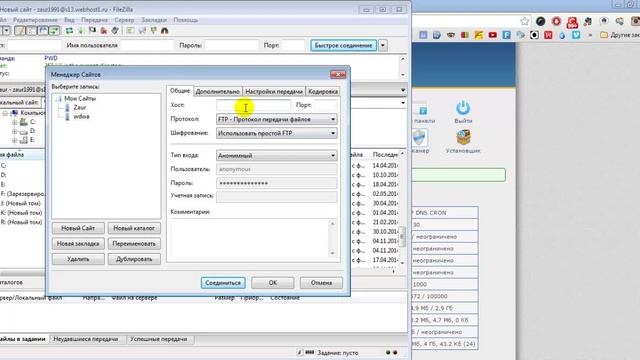Click the refresh file lists icon
The height and width of the screenshot is (360, 640).
coord(69,31)
